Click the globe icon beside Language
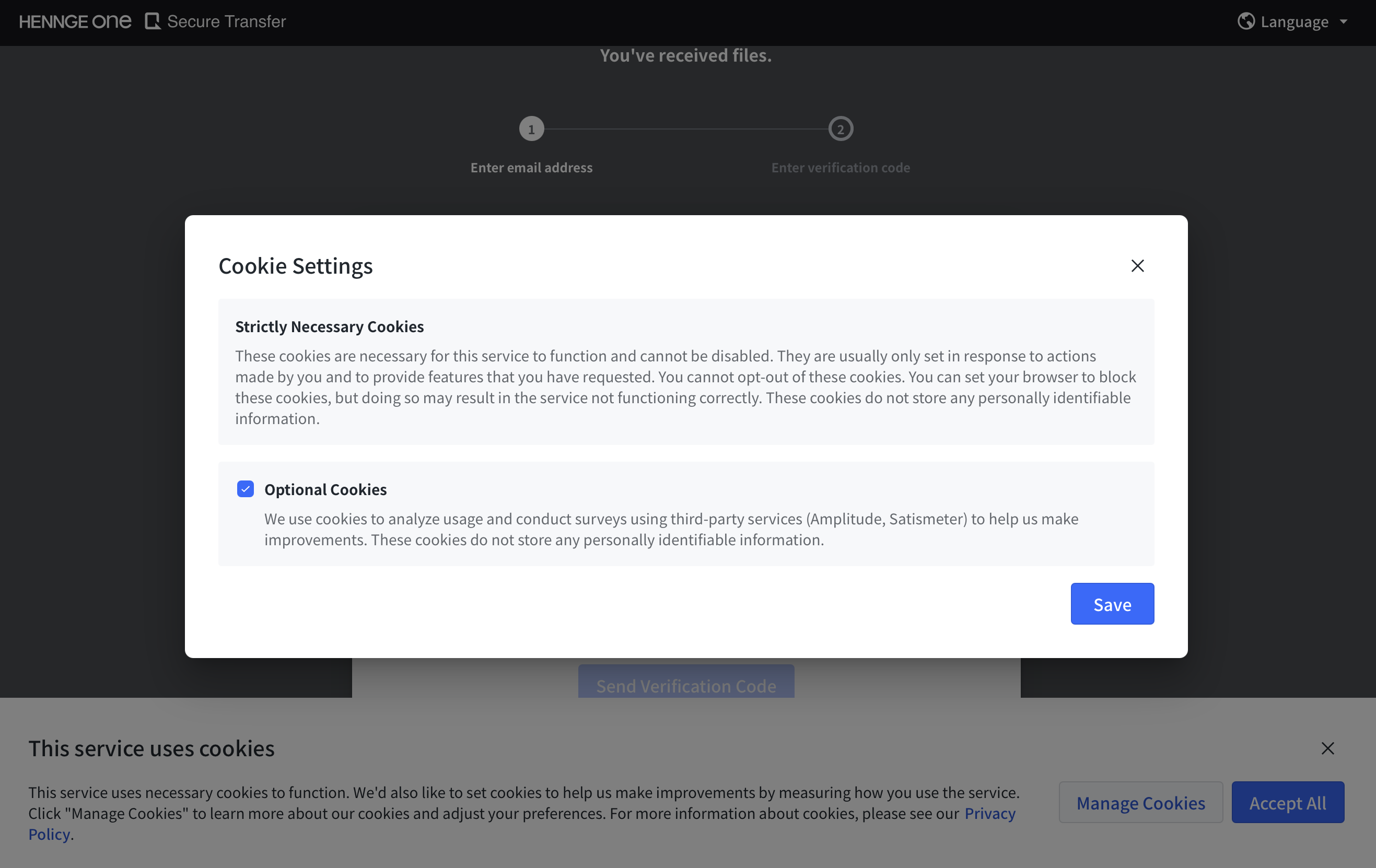Screen dimensions: 1376x868 pos(1246,22)
